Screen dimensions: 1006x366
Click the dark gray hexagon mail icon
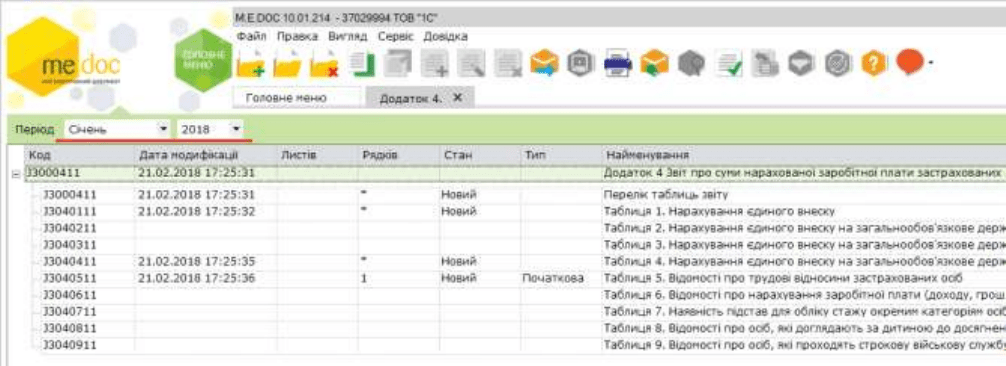[x=801, y=64]
